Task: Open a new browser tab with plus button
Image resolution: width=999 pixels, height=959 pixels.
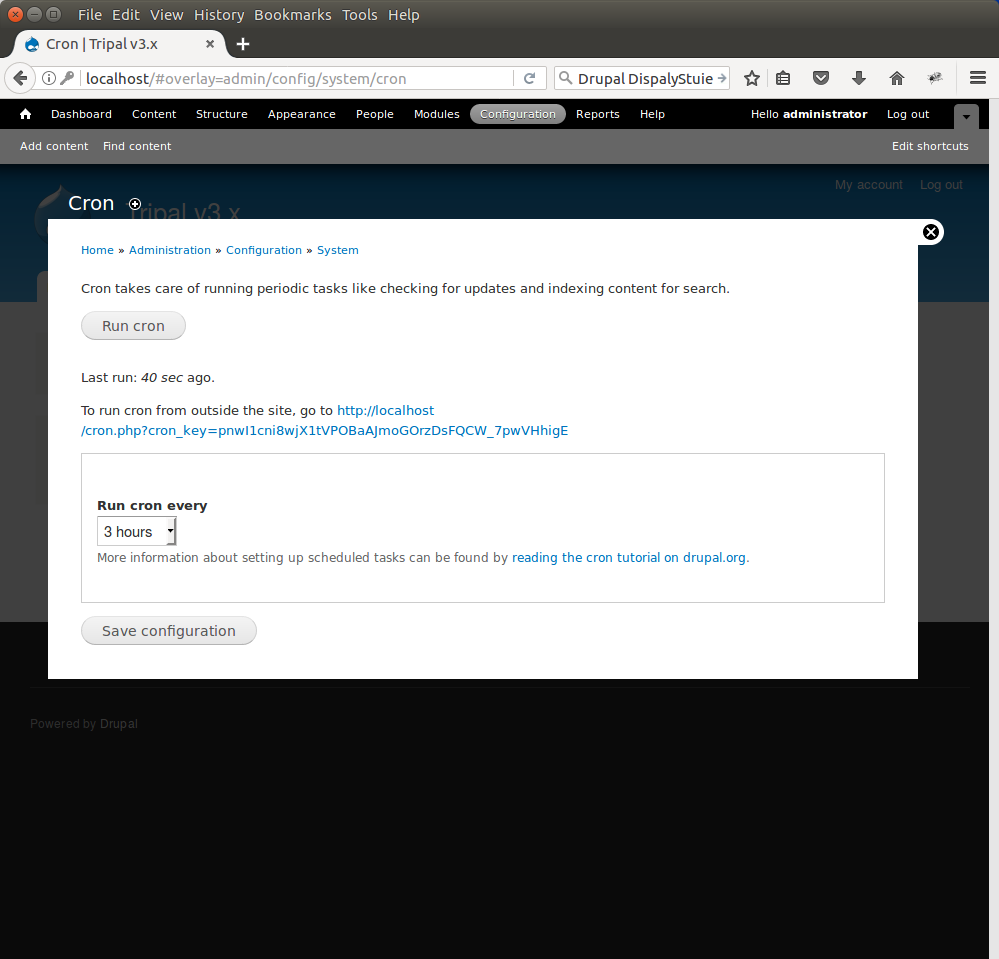Action: (243, 44)
